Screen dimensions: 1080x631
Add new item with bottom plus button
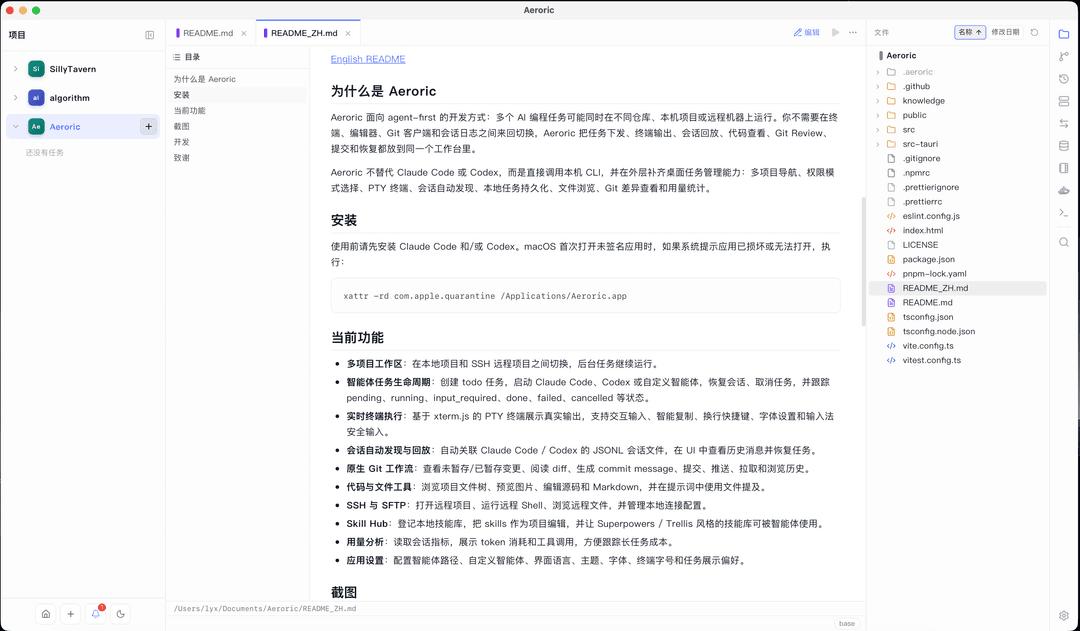(x=70, y=614)
